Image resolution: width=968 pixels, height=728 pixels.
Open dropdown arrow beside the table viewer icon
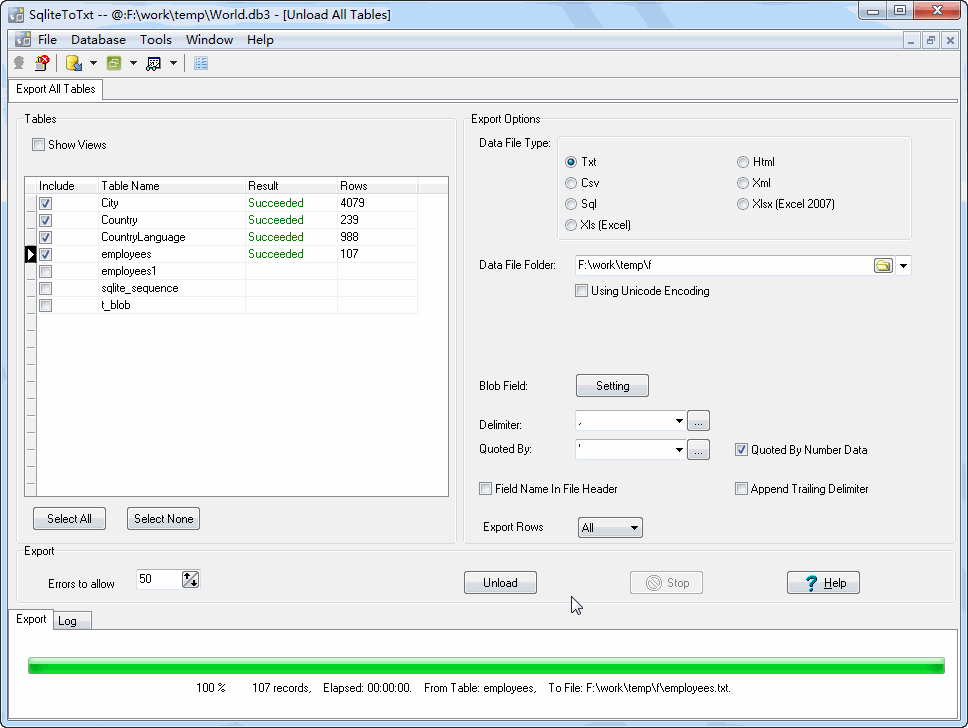pos(173,63)
